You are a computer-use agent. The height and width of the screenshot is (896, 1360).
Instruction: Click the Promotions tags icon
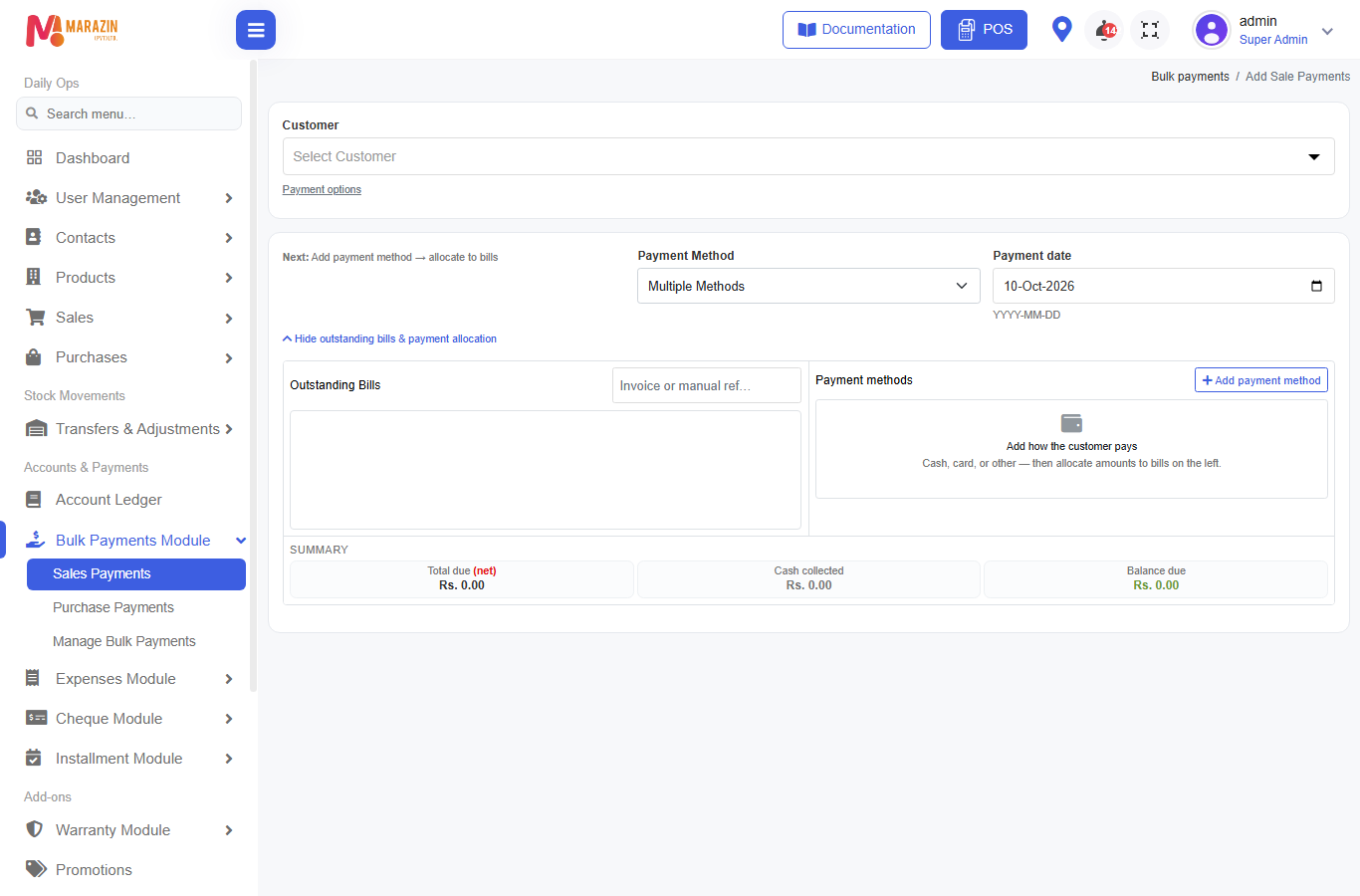pos(36,869)
